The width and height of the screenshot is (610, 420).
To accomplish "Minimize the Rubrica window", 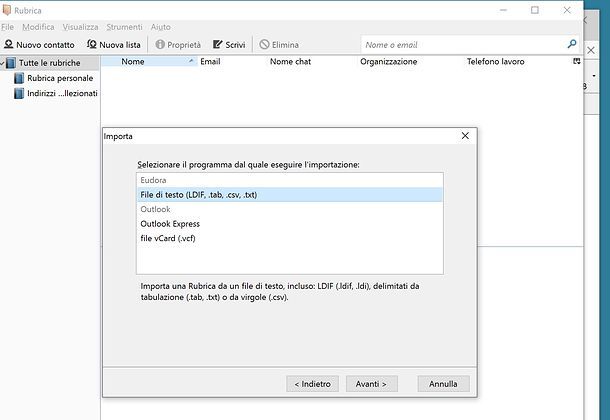I will point(503,10).
